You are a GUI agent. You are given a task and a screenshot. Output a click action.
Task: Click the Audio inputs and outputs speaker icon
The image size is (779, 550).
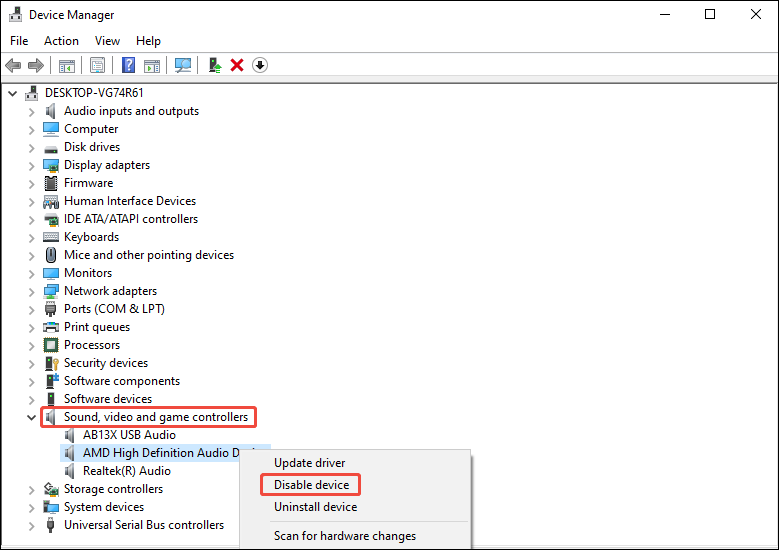click(51, 111)
